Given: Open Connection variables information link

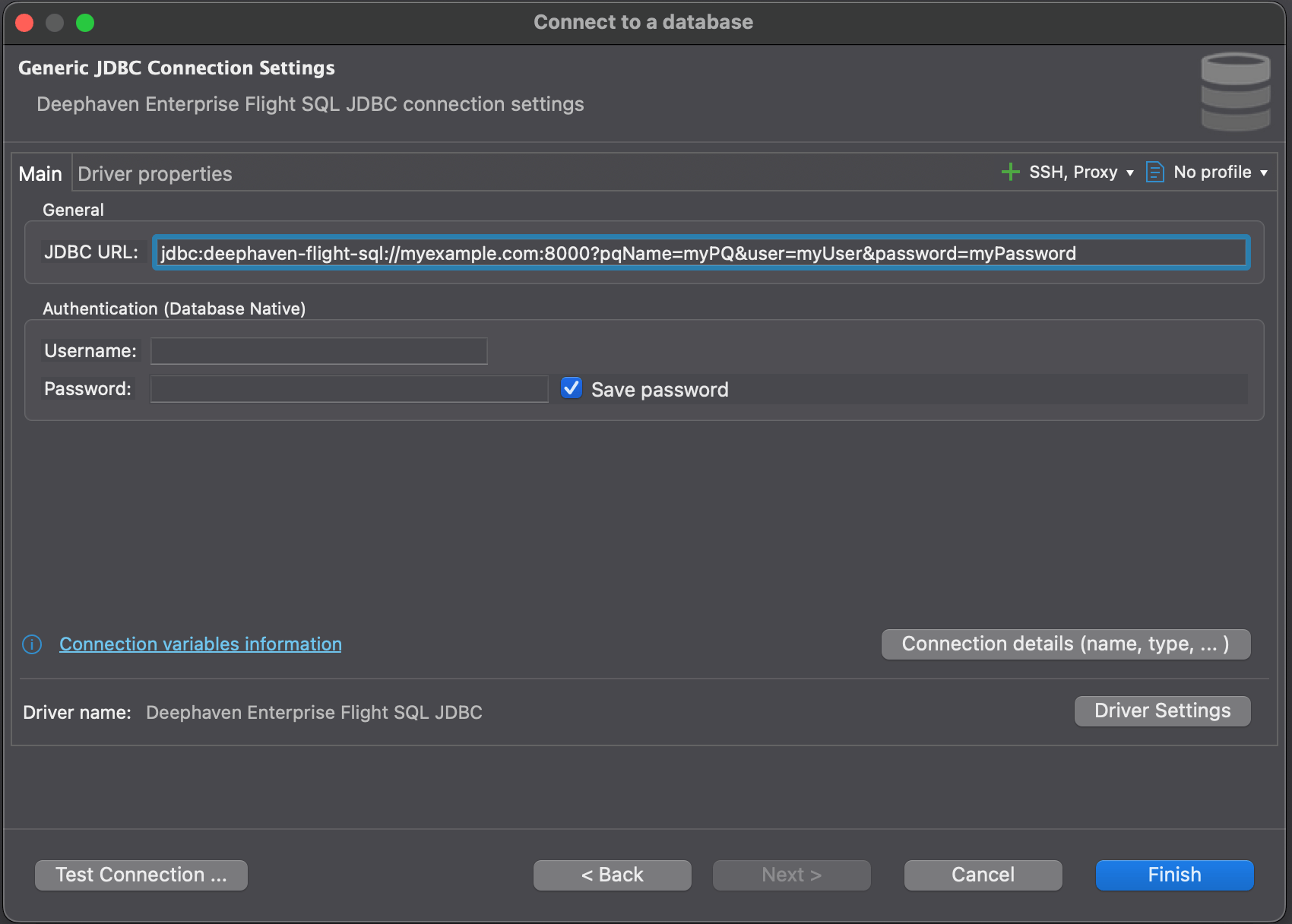Looking at the screenshot, I should (x=201, y=644).
